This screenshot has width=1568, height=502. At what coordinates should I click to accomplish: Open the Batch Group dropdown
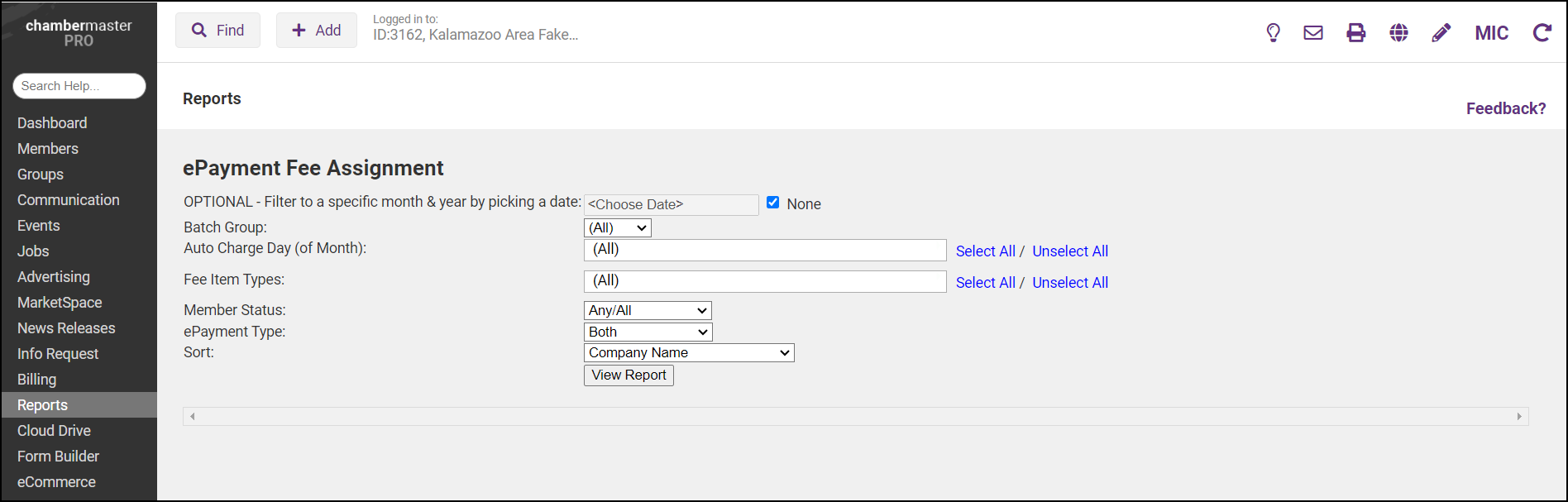[x=617, y=228]
